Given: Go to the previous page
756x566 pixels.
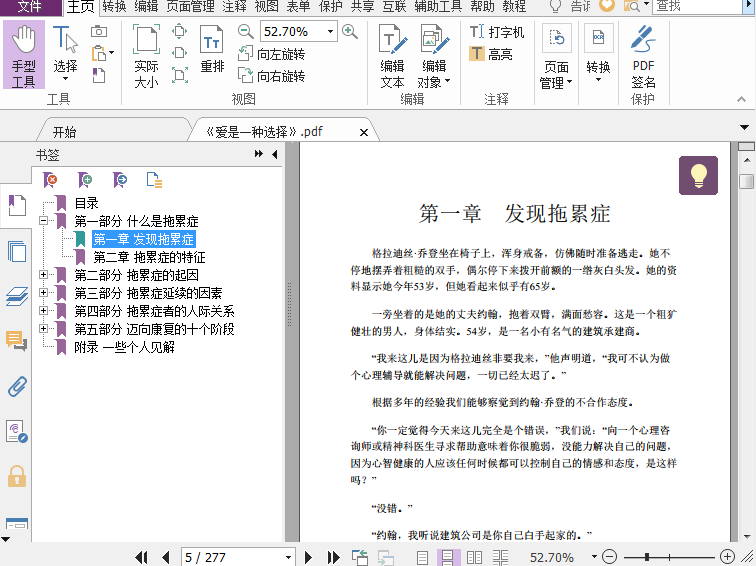Looking at the screenshot, I should tap(166, 557).
